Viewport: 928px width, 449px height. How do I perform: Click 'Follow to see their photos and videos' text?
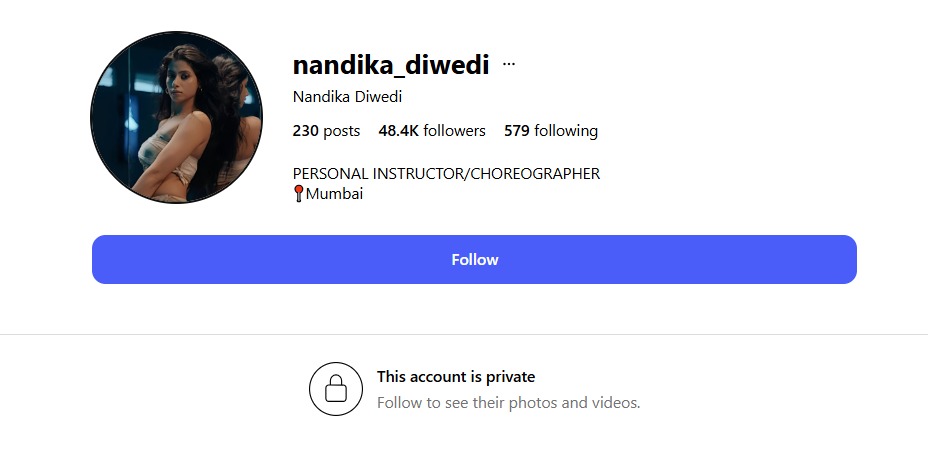pyautogui.click(x=508, y=403)
